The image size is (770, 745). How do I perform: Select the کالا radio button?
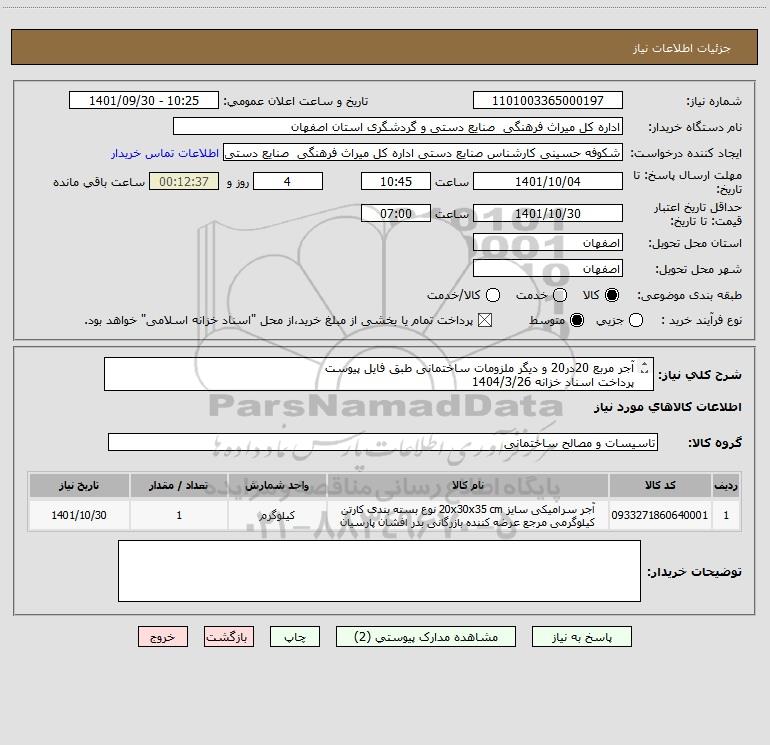(x=612, y=295)
